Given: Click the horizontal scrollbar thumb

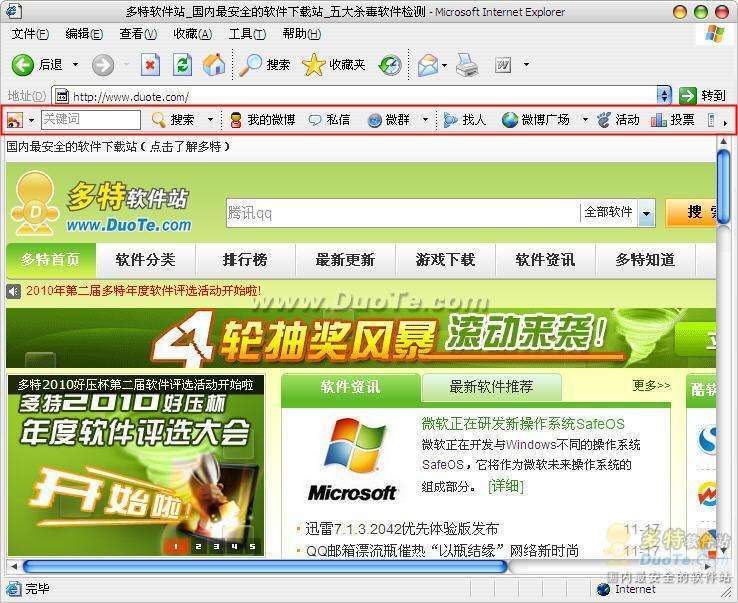Looking at the screenshot, I should [x=265, y=566].
